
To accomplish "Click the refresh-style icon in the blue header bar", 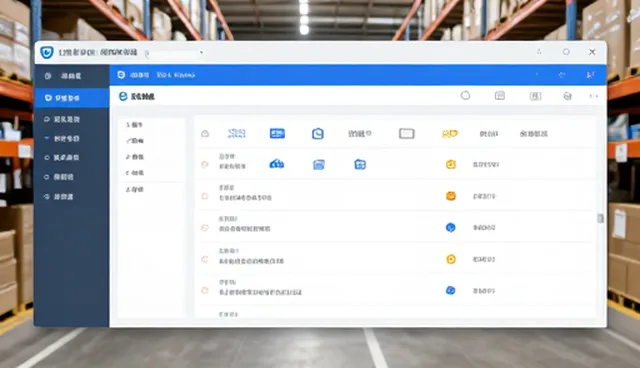I will click(x=562, y=75).
